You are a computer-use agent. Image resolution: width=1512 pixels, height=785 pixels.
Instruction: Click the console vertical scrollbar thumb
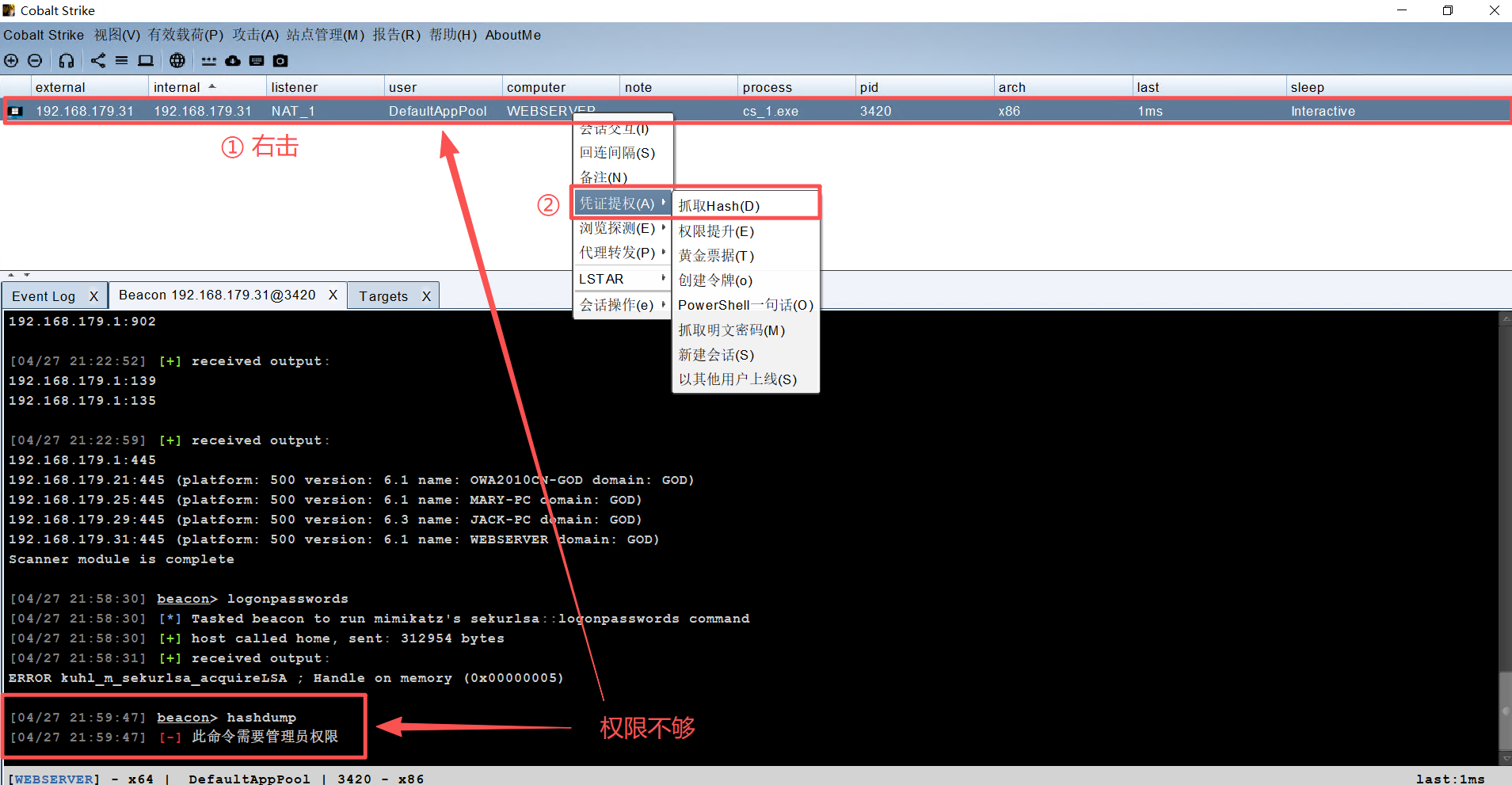1506,711
